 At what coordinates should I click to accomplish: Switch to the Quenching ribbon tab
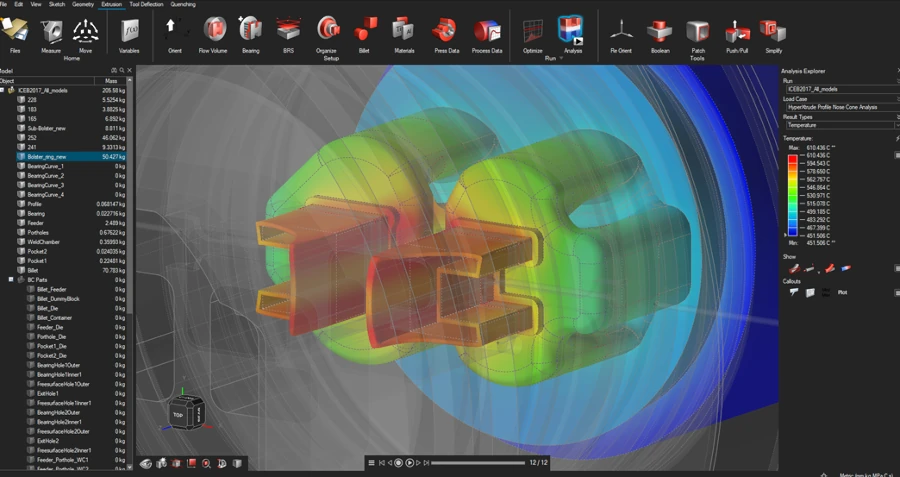click(x=183, y=4)
